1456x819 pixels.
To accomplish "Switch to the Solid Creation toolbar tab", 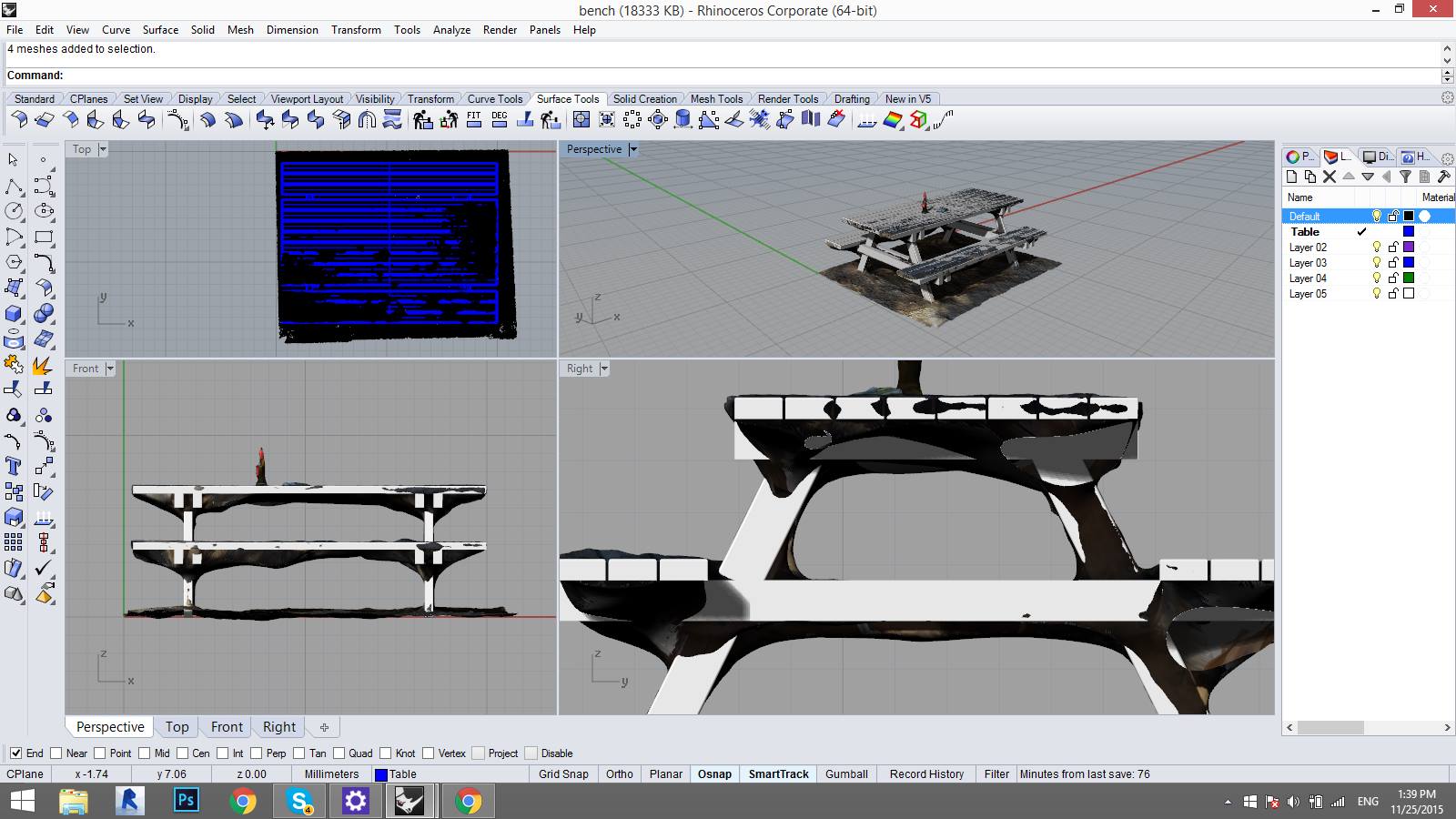I will [x=645, y=98].
